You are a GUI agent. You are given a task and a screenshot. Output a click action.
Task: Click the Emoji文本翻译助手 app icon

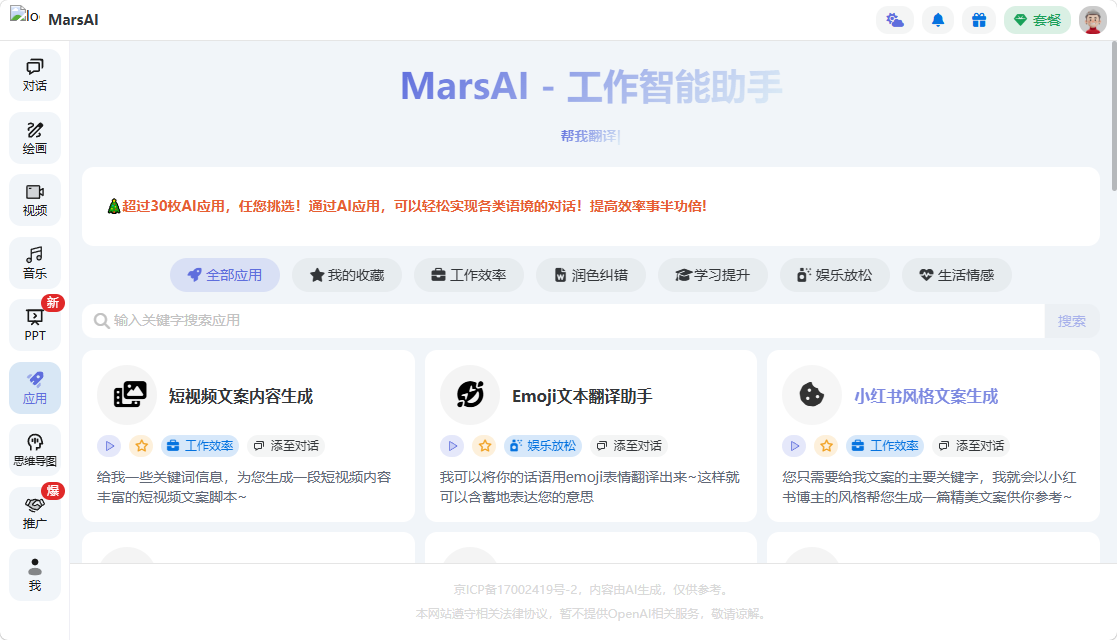469,396
